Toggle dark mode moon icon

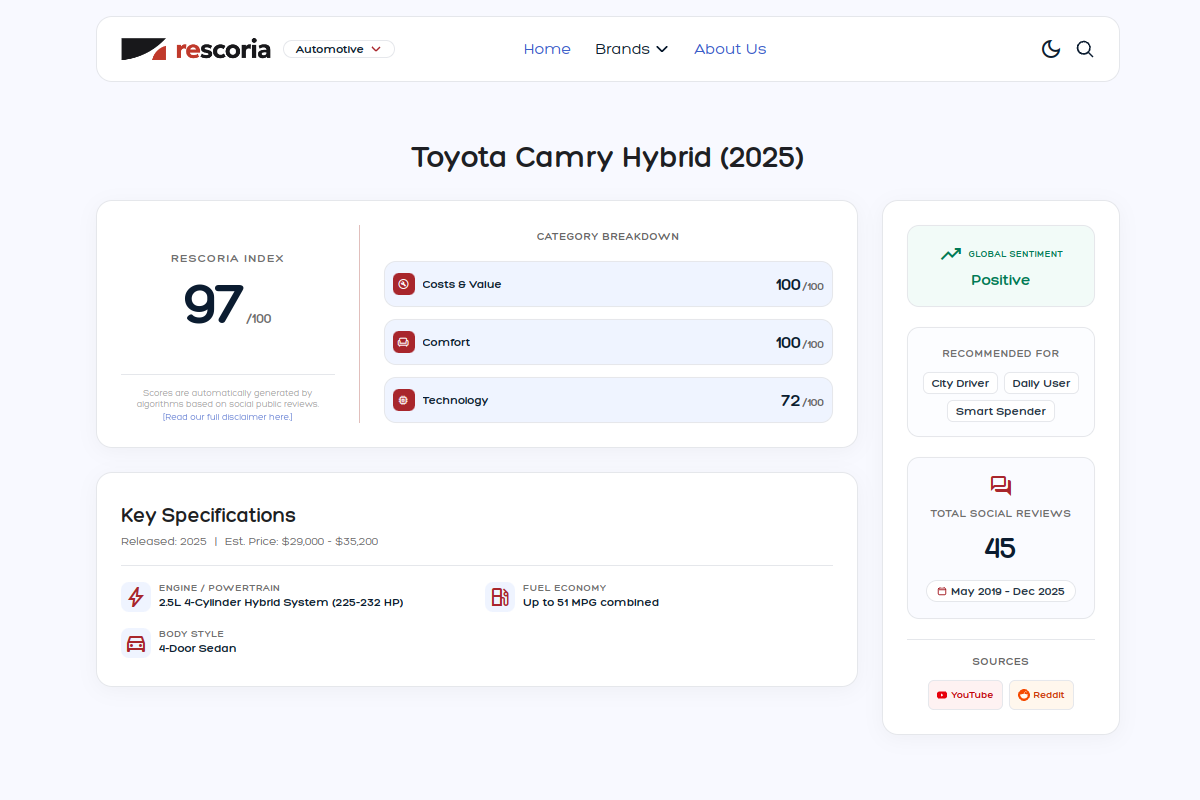point(1051,49)
